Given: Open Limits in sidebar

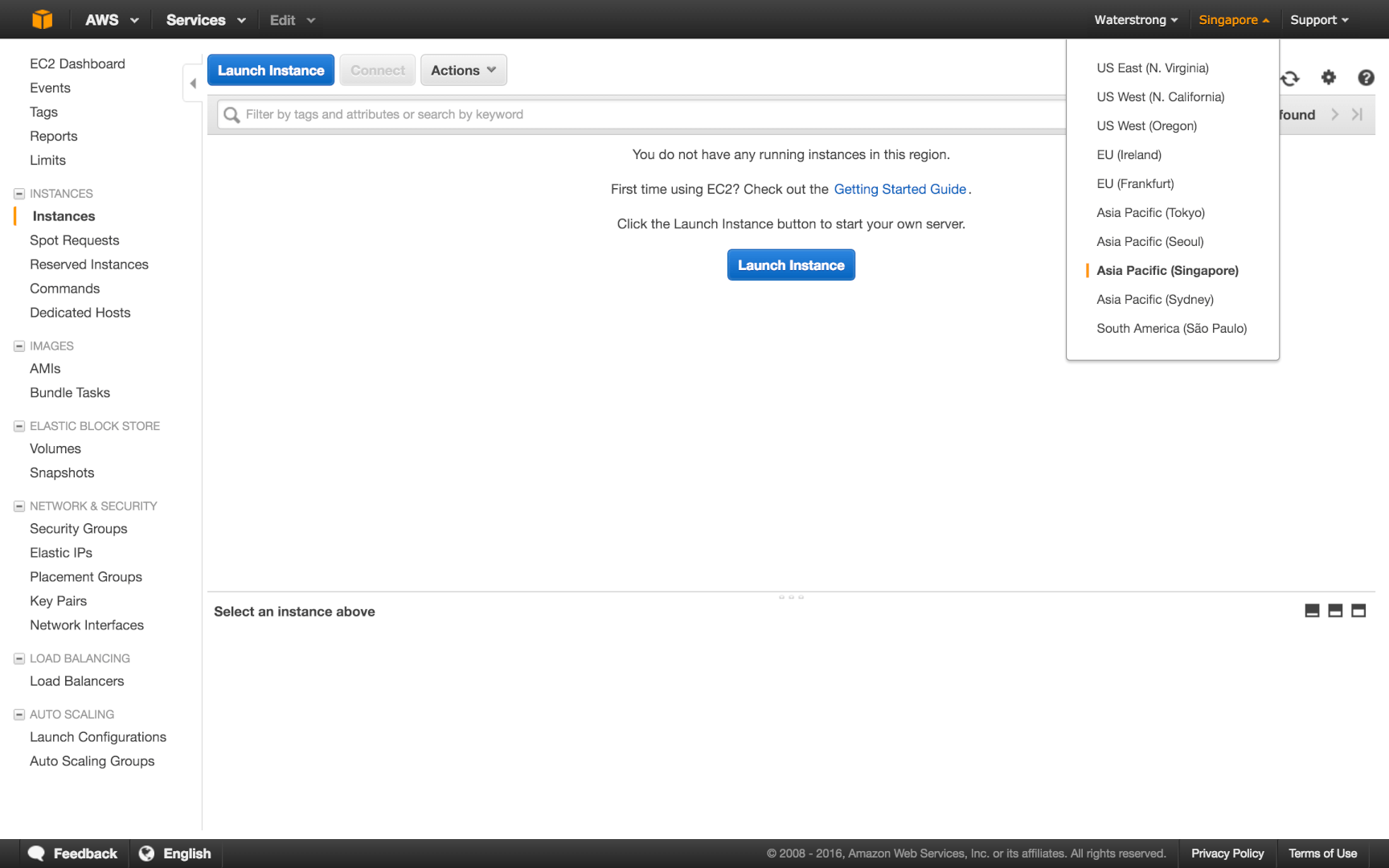Looking at the screenshot, I should pyautogui.click(x=47, y=160).
